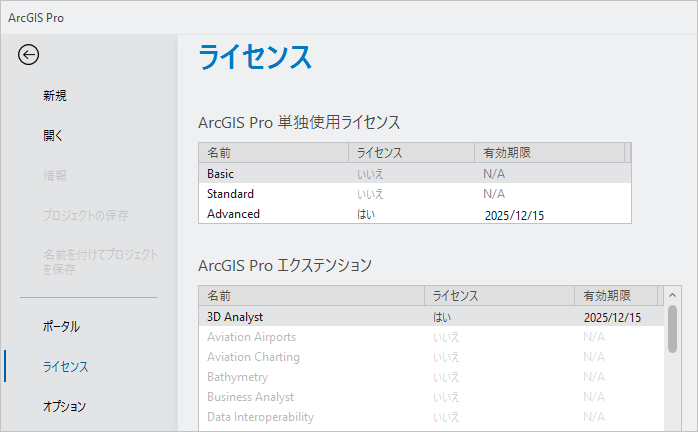Viewport: 698px width, 432px height.
Task: Click 有効期限 header in エクステンション table
Action: (x=616, y=296)
